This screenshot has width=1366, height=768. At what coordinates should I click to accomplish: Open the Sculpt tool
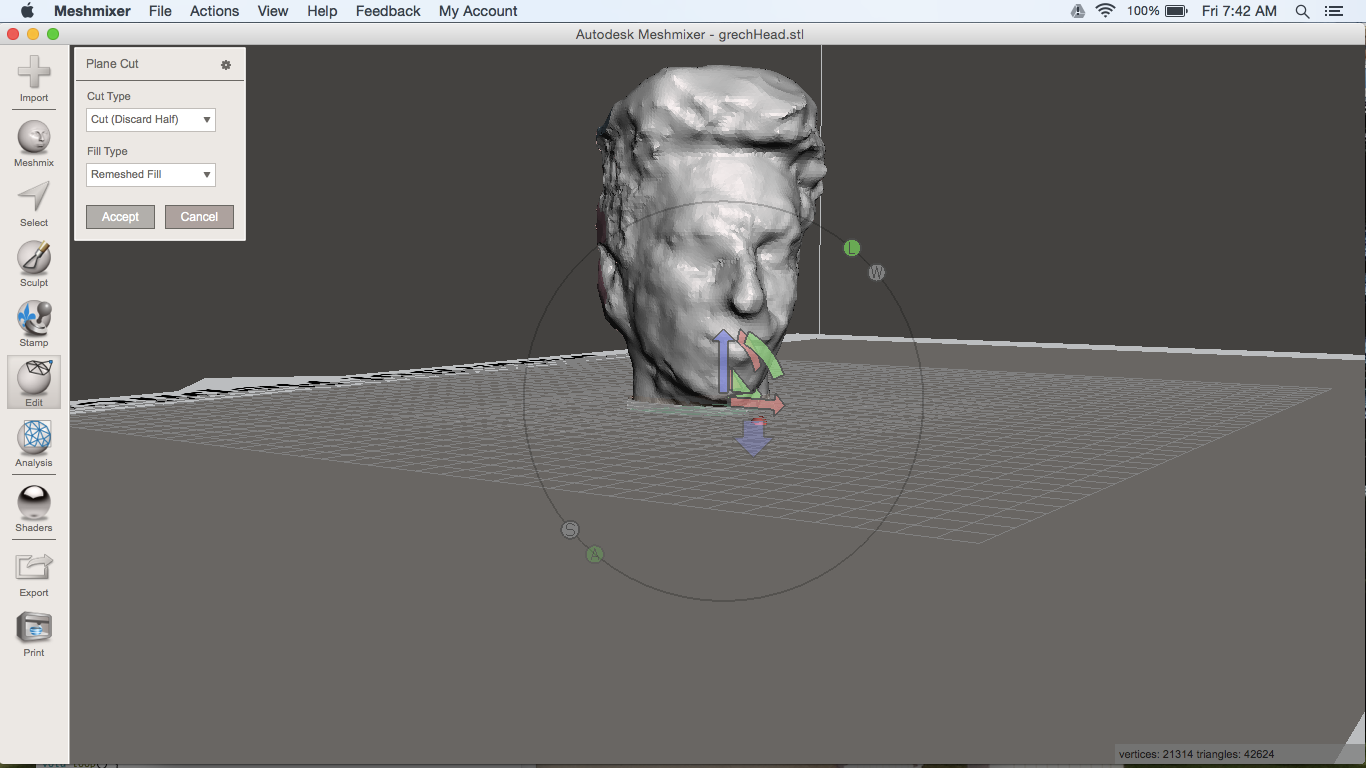coord(34,263)
